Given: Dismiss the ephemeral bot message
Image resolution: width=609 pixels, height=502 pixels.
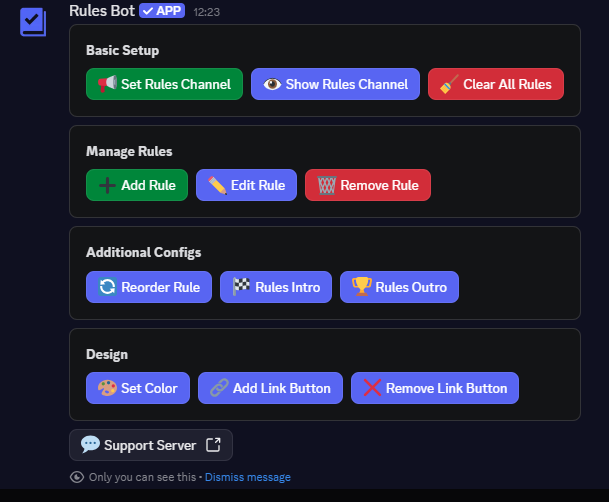Looking at the screenshot, I should coord(247,477).
